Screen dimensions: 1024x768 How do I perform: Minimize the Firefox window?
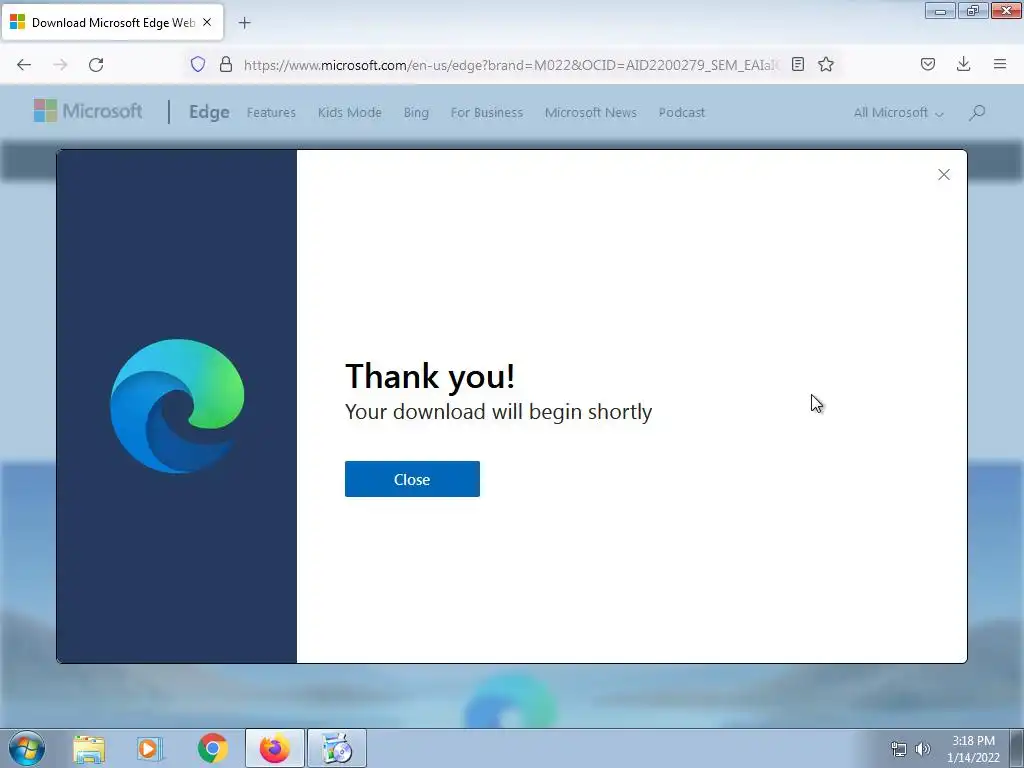tap(940, 11)
